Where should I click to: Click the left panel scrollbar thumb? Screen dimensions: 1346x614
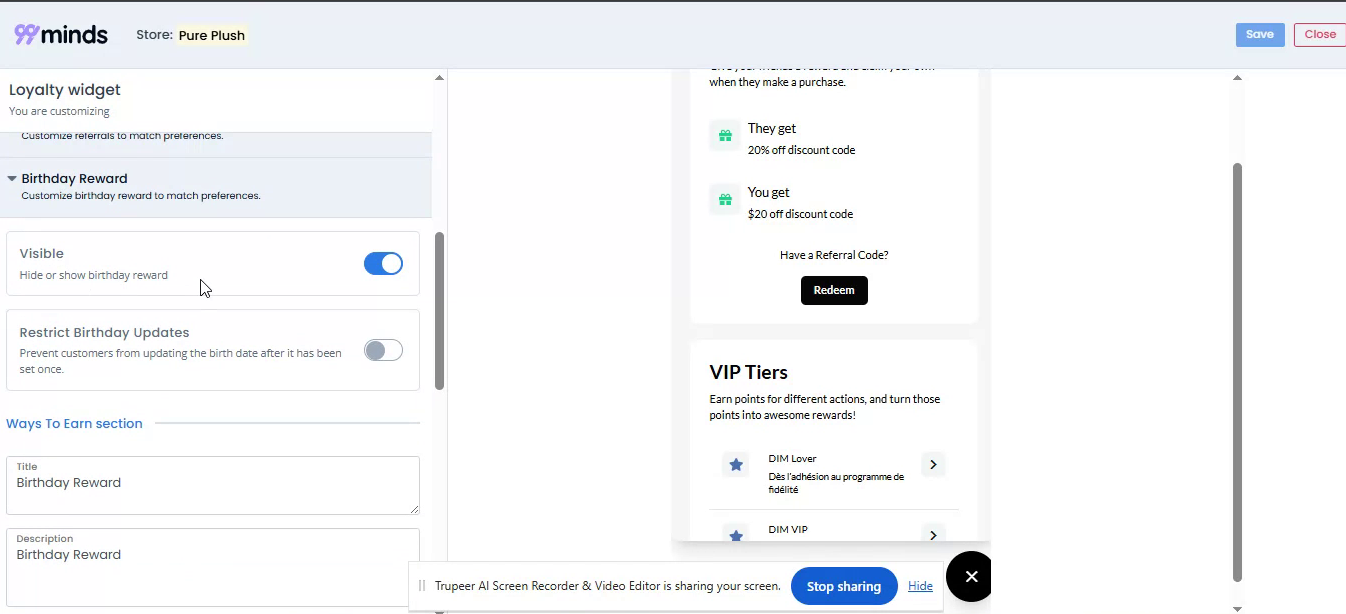point(439,311)
